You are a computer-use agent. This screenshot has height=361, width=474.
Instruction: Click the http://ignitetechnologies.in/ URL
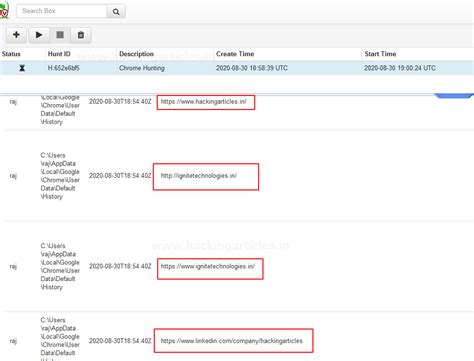tap(199, 176)
